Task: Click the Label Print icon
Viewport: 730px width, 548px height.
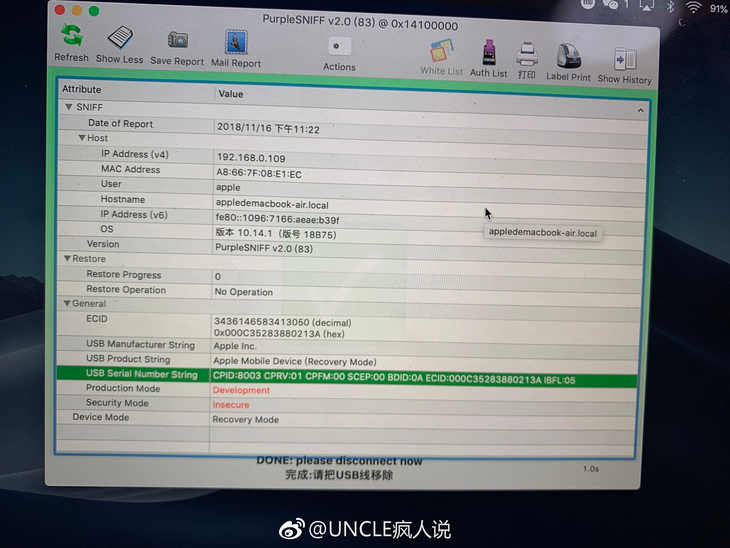Action: tap(568, 57)
